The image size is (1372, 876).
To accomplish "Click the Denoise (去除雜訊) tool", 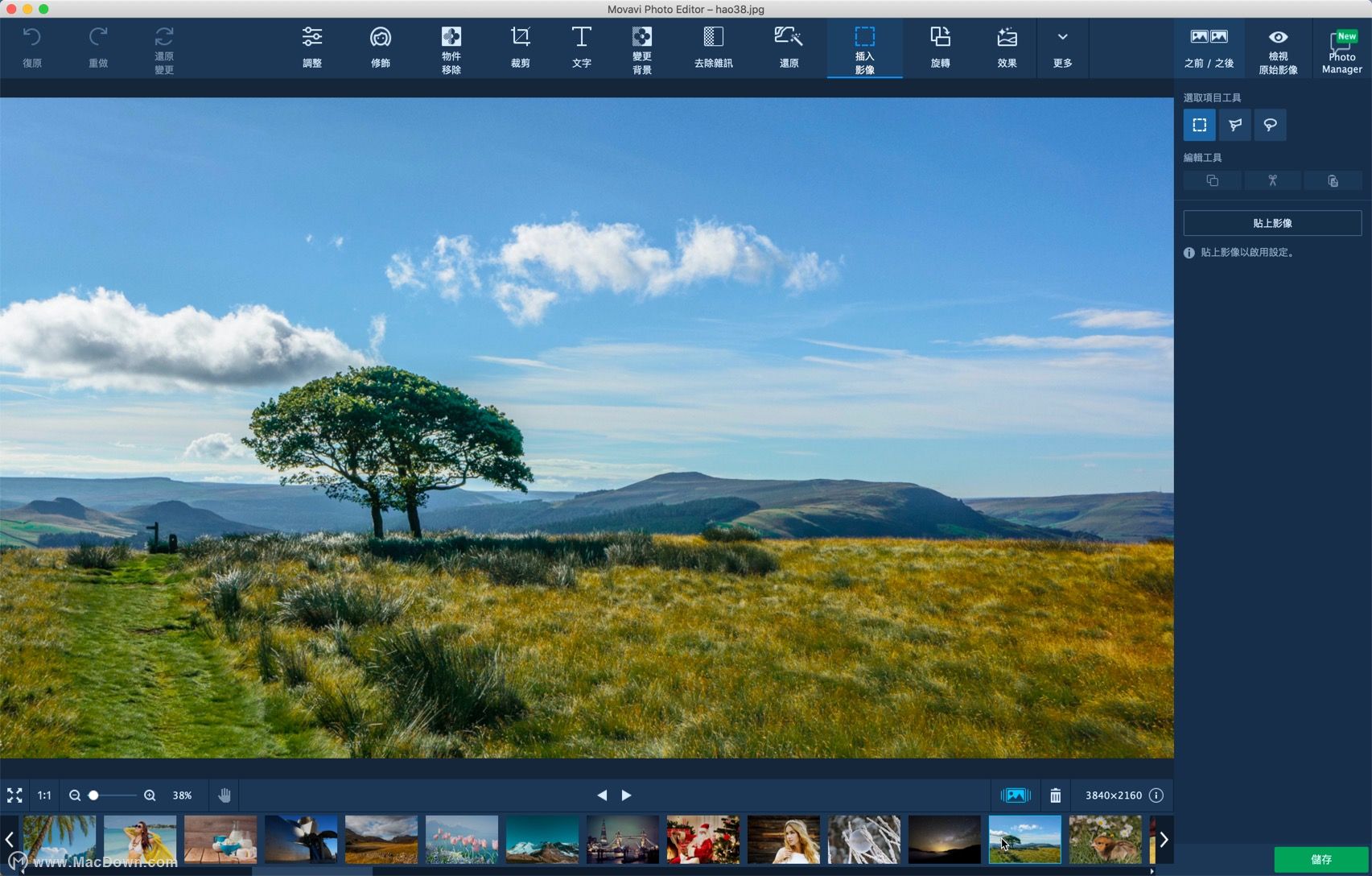I will click(x=713, y=47).
